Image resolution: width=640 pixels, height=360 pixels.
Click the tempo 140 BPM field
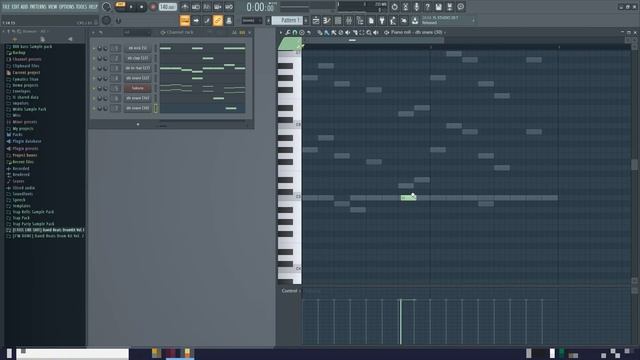pyautogui.click(x=167, y=7)
